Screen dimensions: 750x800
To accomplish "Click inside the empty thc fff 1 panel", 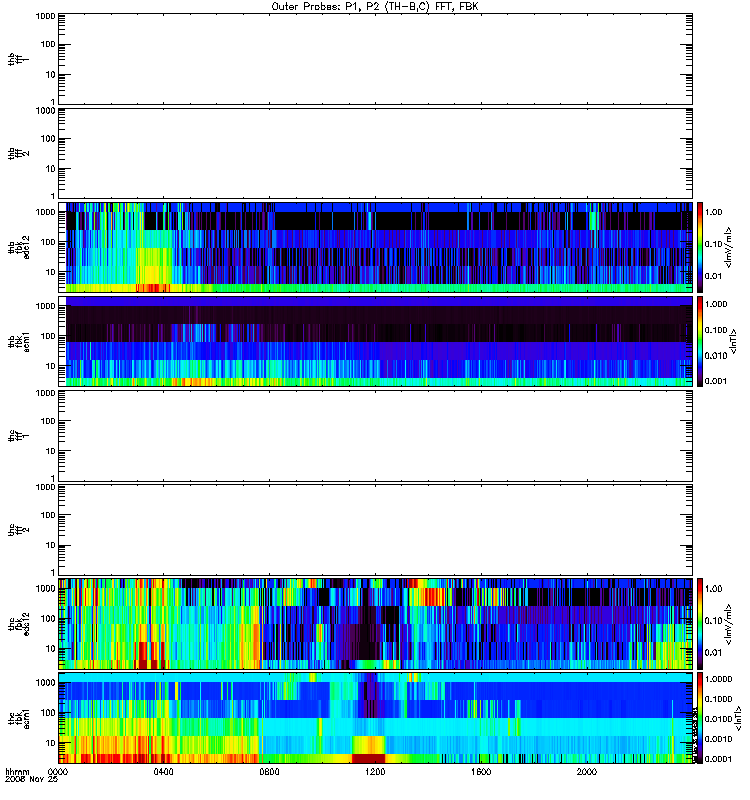I will click(375, 436).
